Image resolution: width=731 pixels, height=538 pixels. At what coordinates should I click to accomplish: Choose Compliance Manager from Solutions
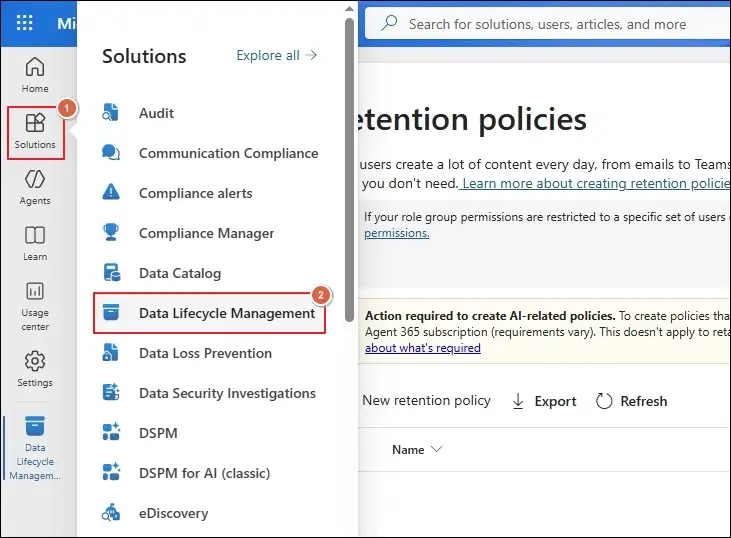point(206,234)
